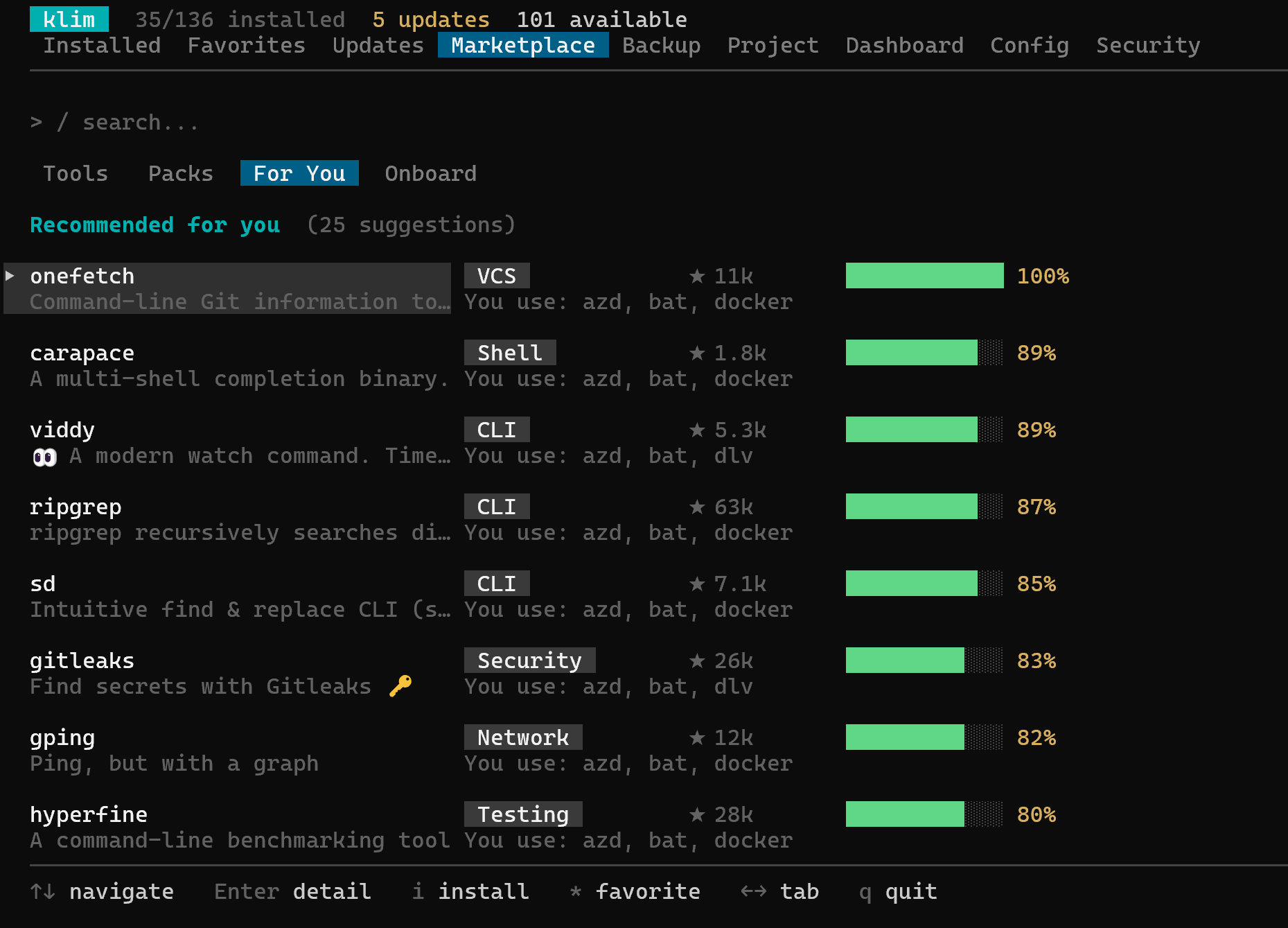Click the eyes emoji in viddy's description
This screenshot has width=1288, height=928.
click(45, 457)
